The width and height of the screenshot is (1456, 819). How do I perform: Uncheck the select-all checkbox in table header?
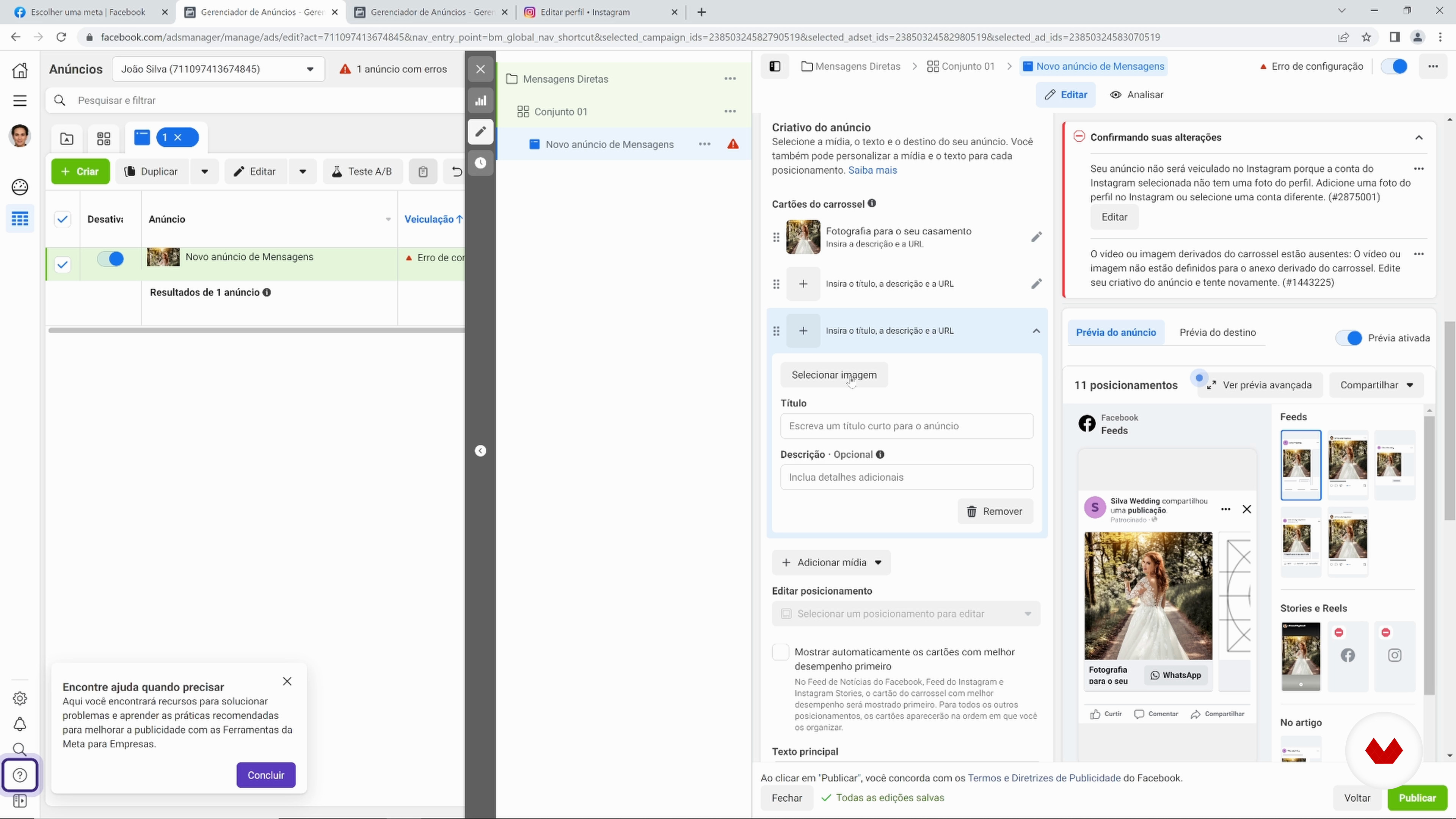tap(62, 219)
